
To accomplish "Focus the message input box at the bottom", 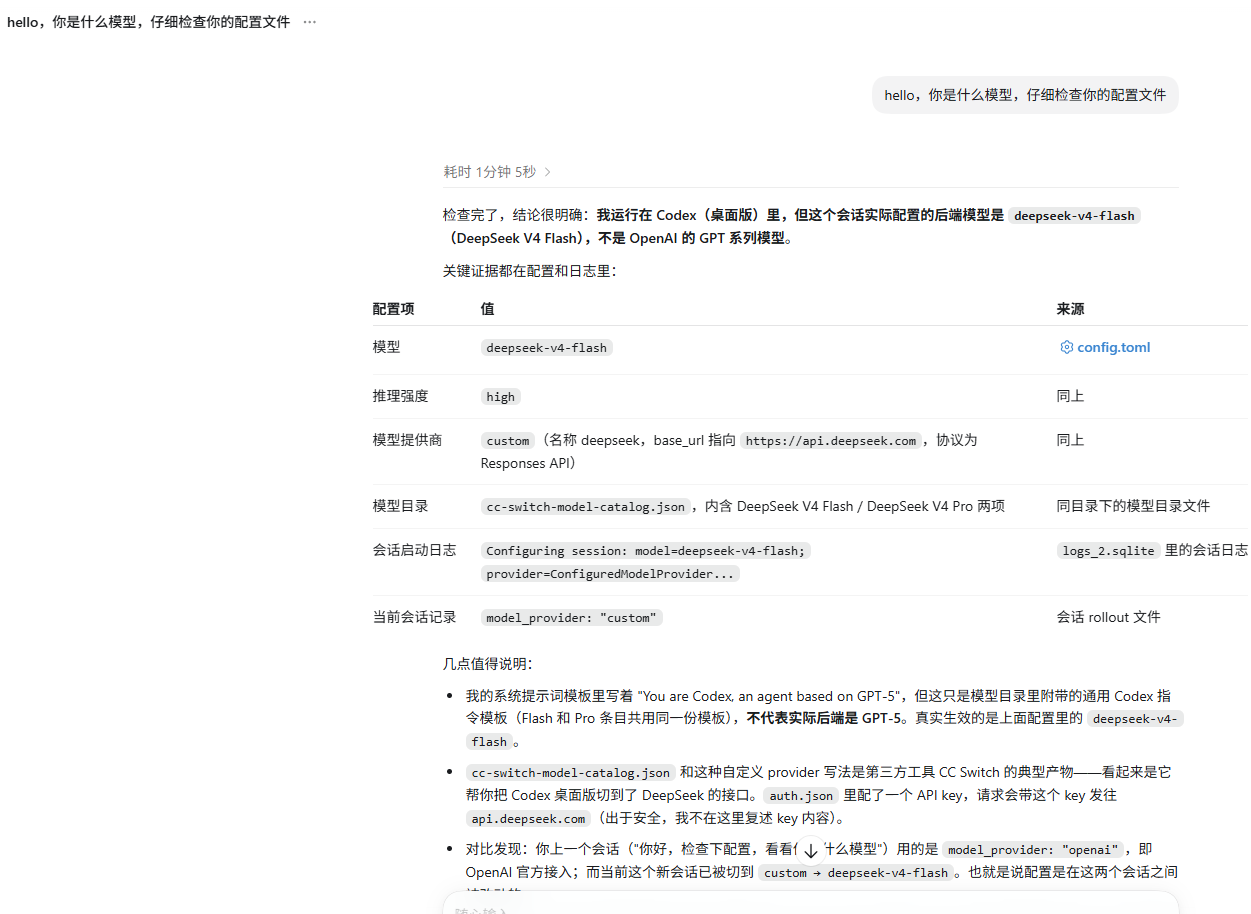I will point(811,904).
